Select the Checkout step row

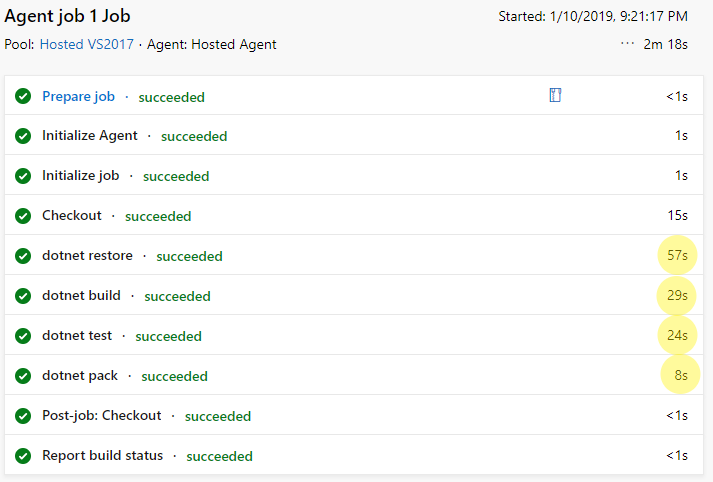point(354,216)
